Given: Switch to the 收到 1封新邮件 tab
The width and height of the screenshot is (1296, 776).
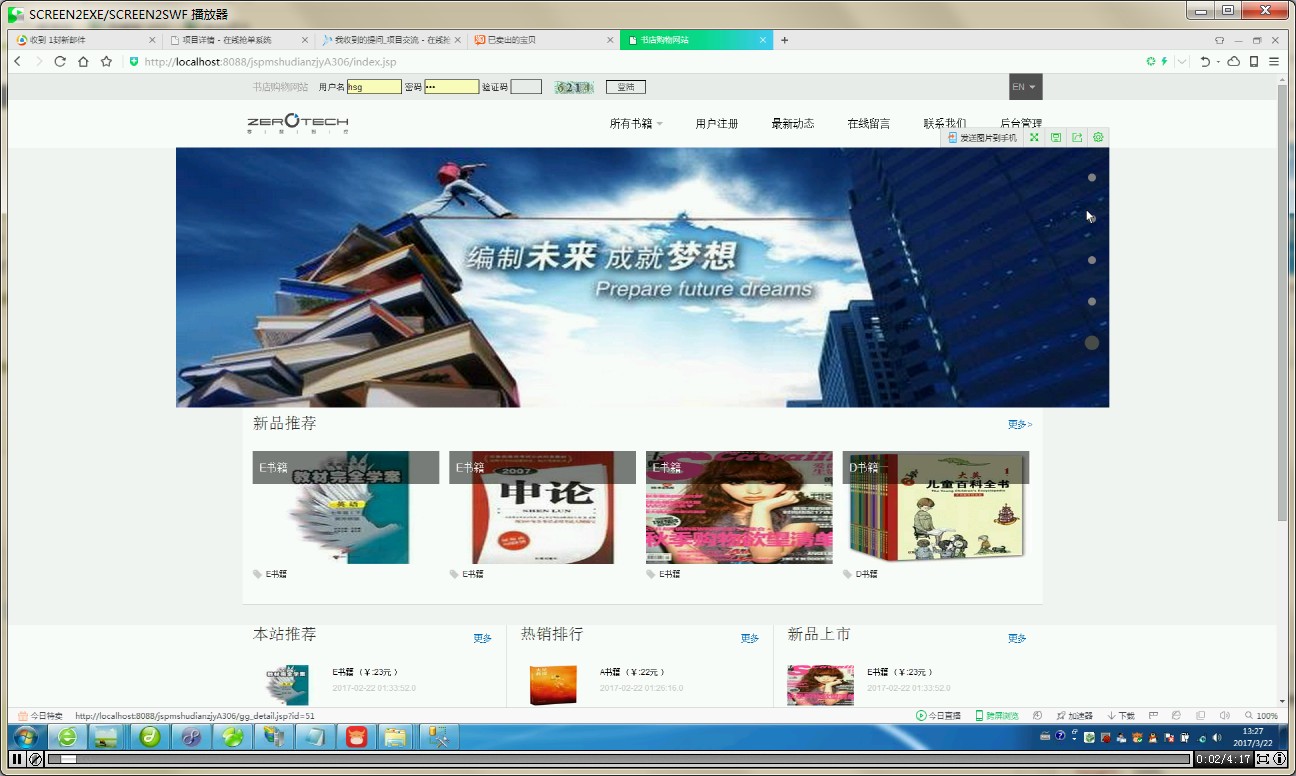Looking at the screenshot, I should (x=83, y=40).
